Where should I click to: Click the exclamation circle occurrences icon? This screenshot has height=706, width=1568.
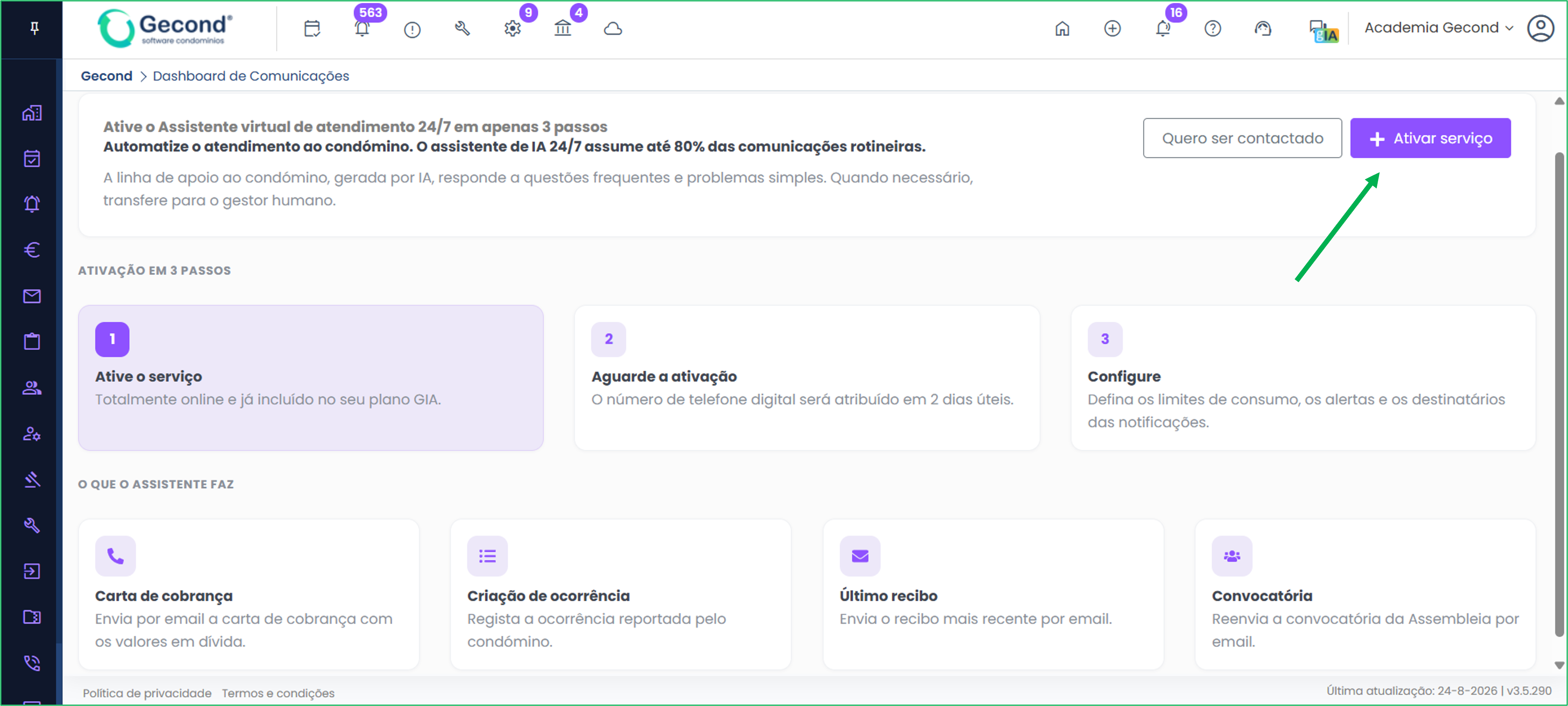(412, 29)
